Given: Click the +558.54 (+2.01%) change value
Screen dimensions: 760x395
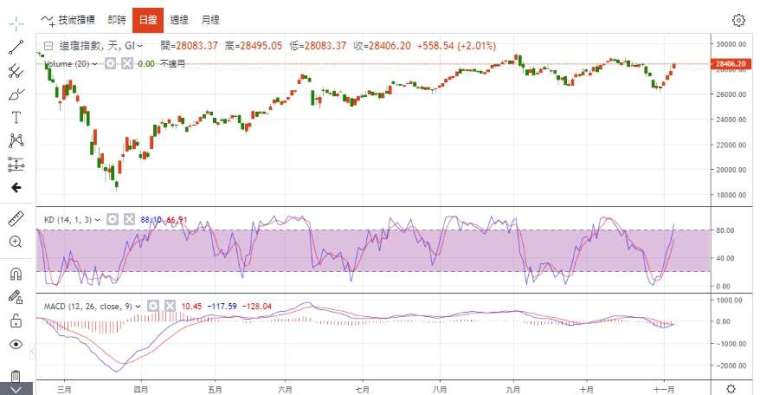Looking at the screenshot, I should pos(456,46).
